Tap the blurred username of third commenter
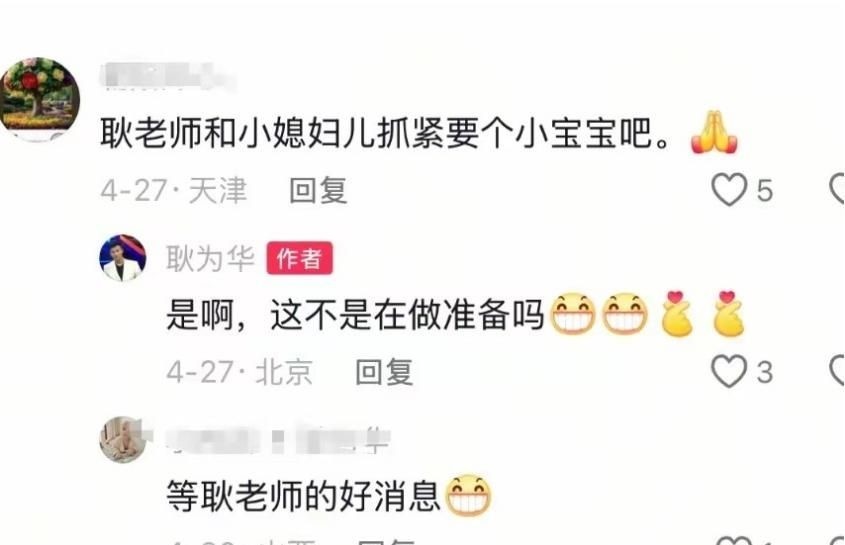Viewport: 845px width, 545px height. coord(278,440)
